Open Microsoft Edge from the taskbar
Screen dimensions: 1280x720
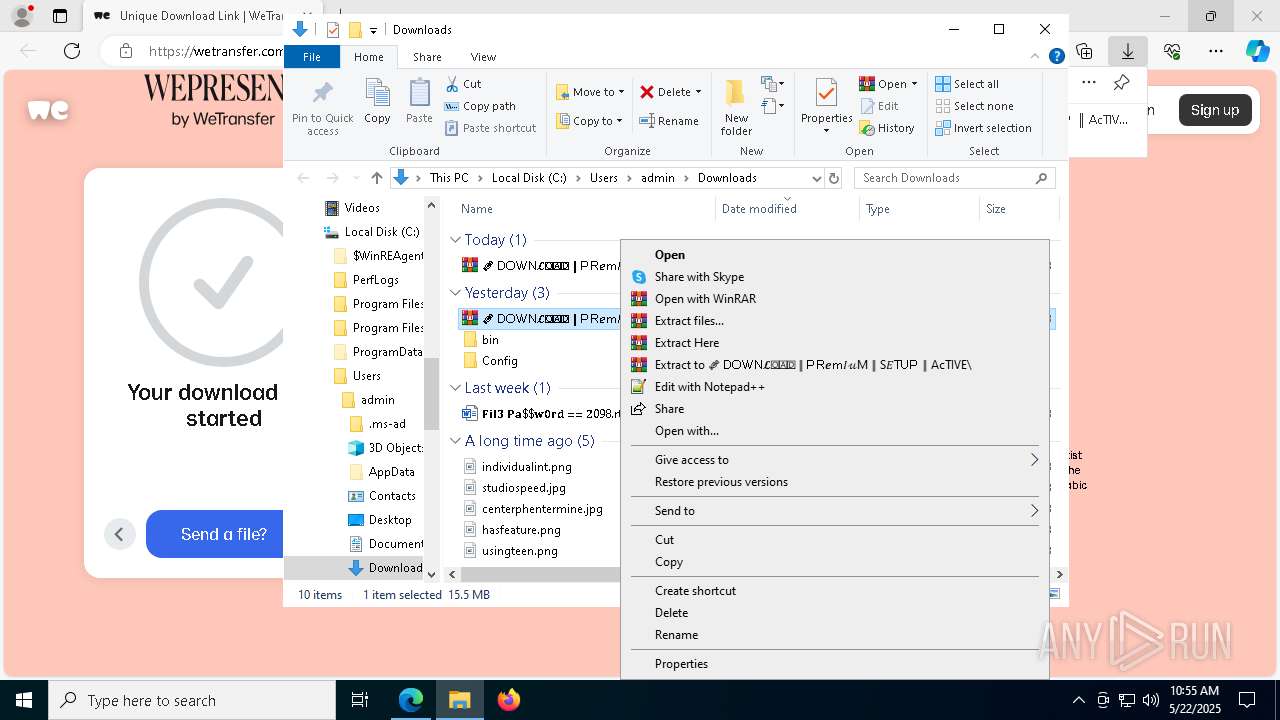(x=411, y=700)
